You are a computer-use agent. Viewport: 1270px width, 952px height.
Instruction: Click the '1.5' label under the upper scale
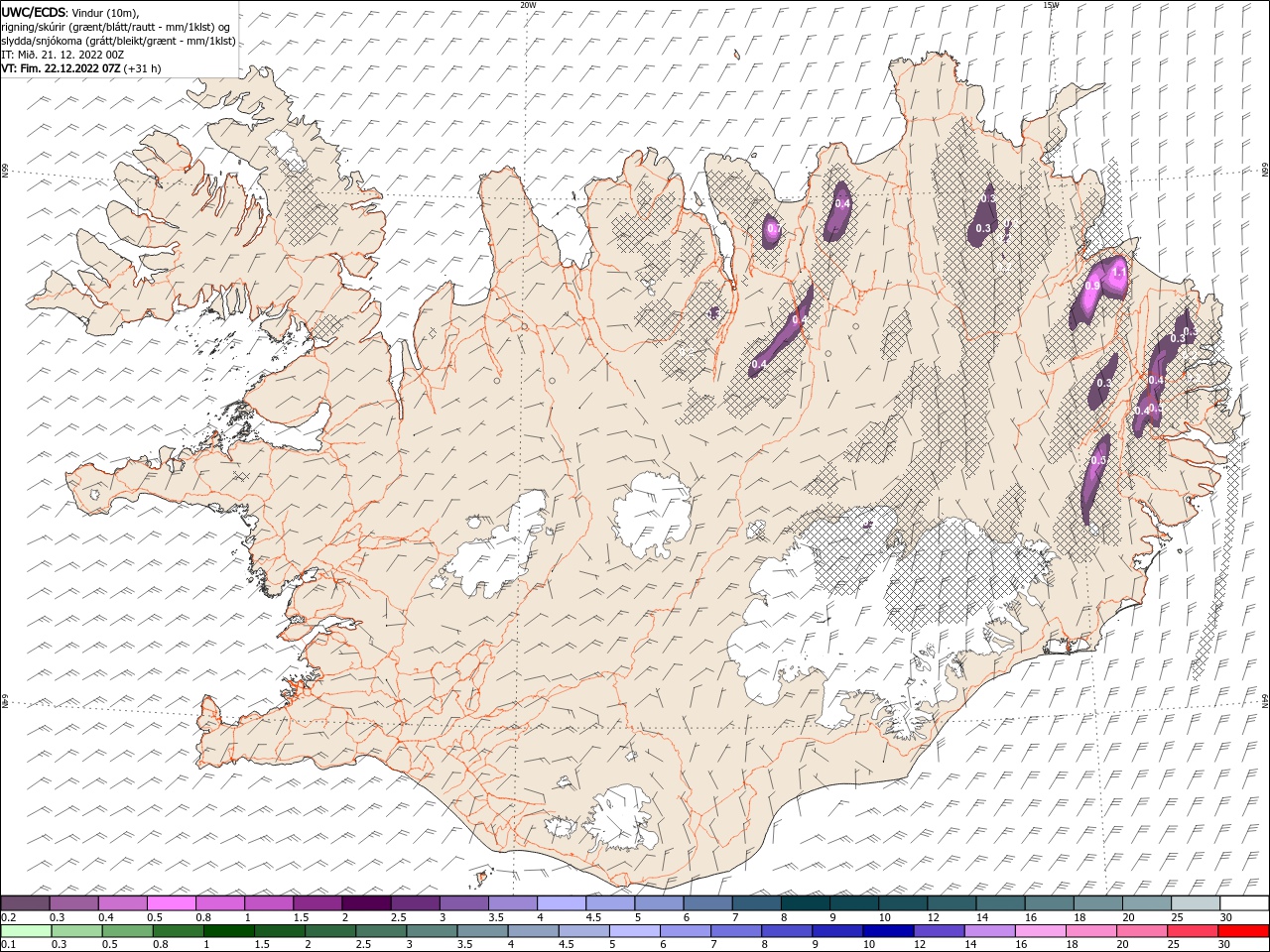point(300,917)
